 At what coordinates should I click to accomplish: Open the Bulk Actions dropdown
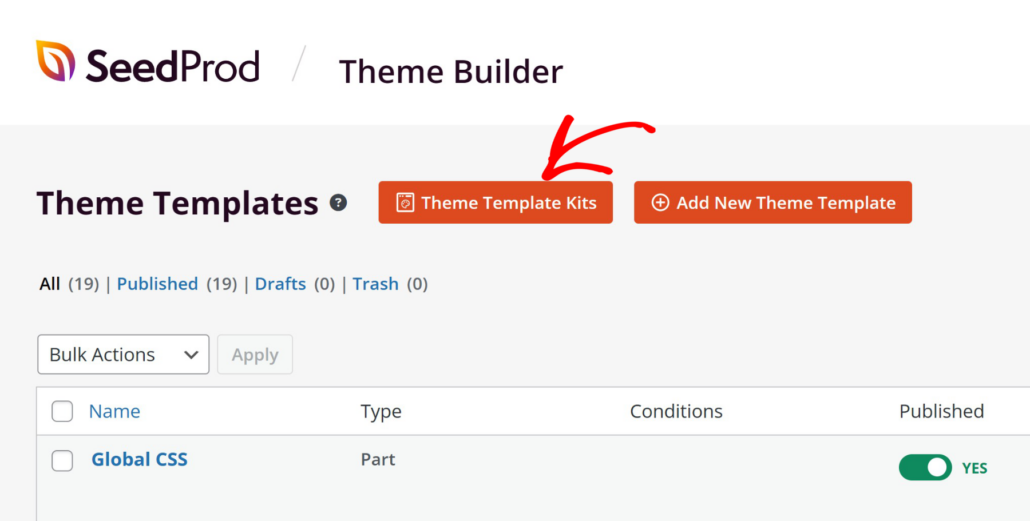123,355
